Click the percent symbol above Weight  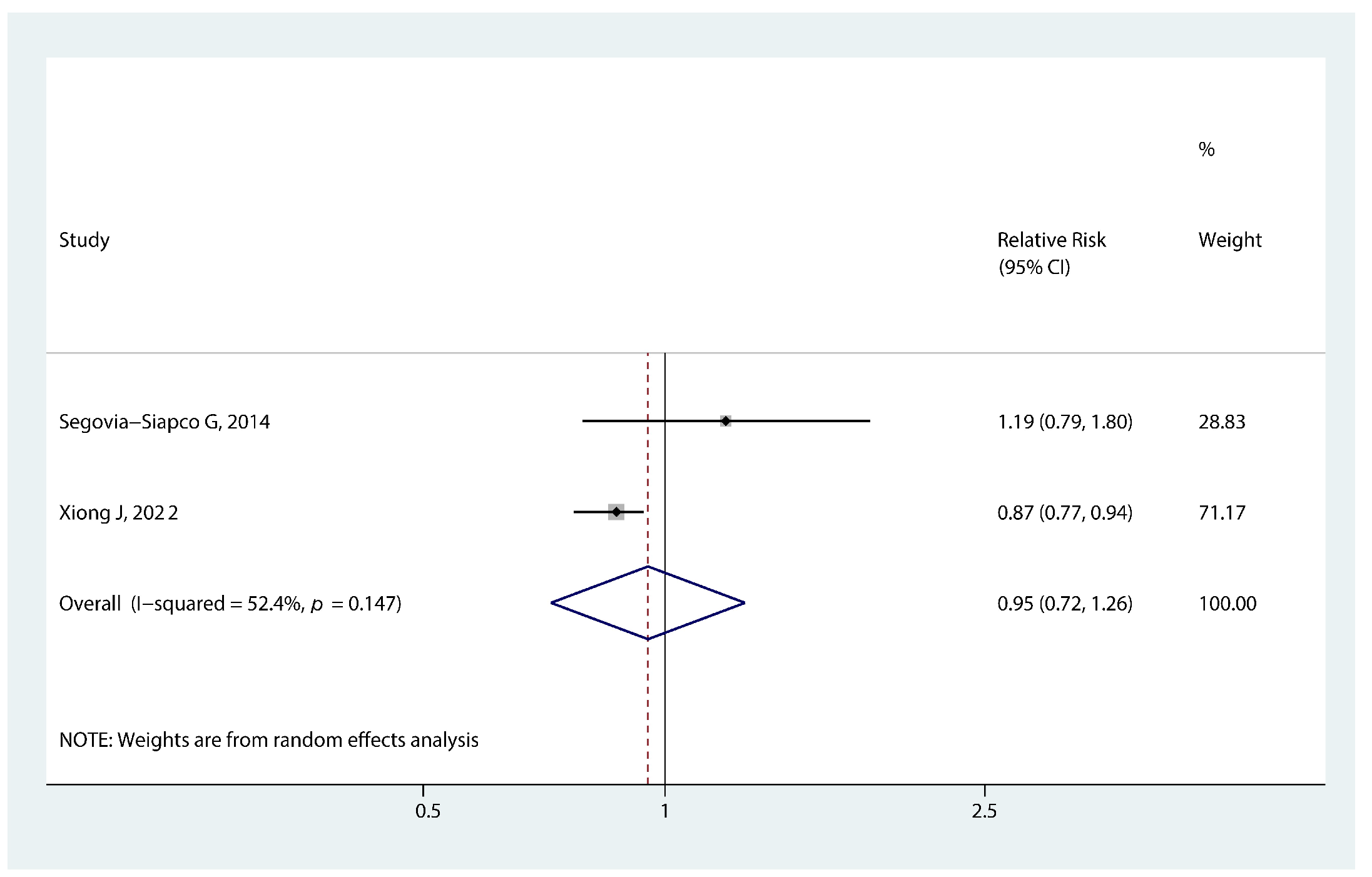1206,150
